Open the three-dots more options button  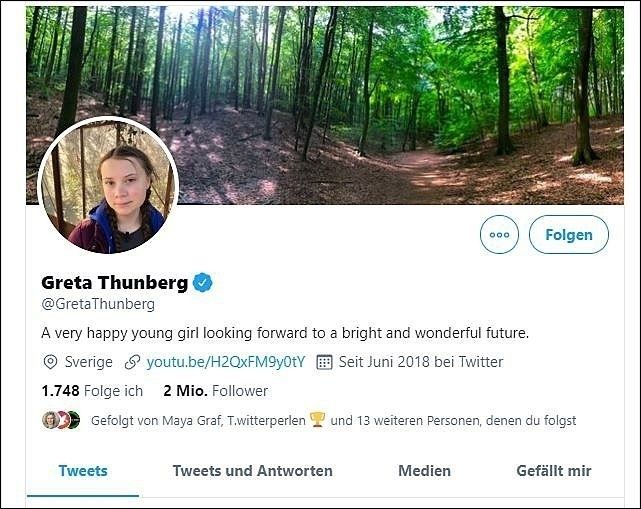pyautogui.click(x=499, y=235)
